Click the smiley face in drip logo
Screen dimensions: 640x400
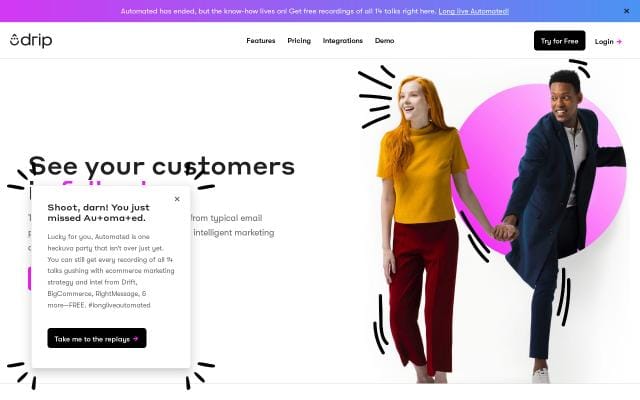point(14,40)
